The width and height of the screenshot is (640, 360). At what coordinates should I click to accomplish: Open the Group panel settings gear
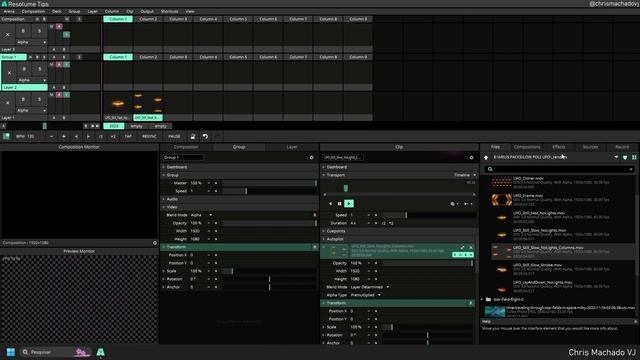[x=311, y=158]
